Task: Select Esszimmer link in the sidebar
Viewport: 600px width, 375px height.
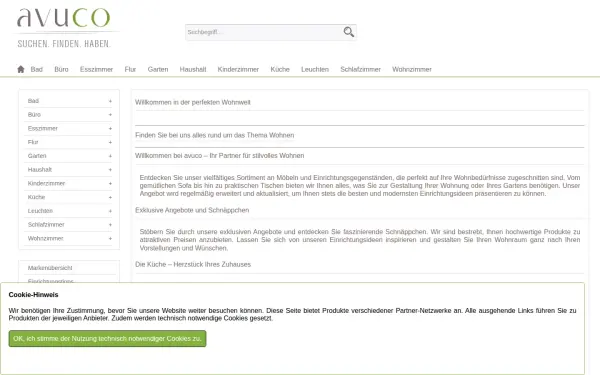Action: [42, 129]
